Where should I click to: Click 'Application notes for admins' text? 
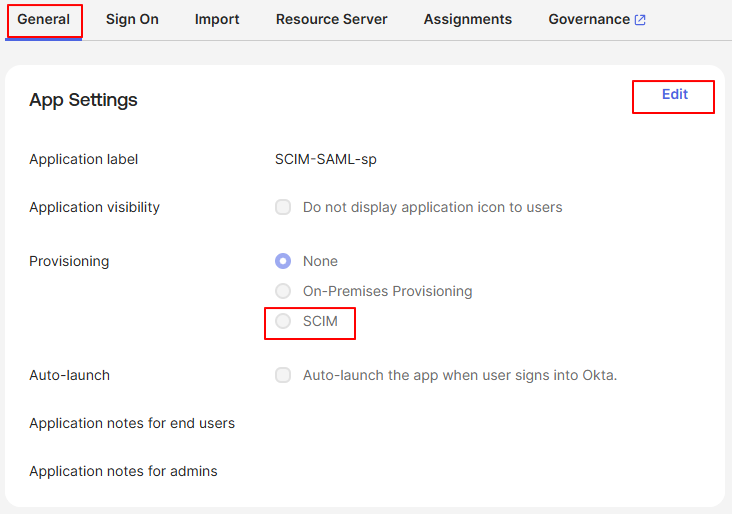click(123, 471)
